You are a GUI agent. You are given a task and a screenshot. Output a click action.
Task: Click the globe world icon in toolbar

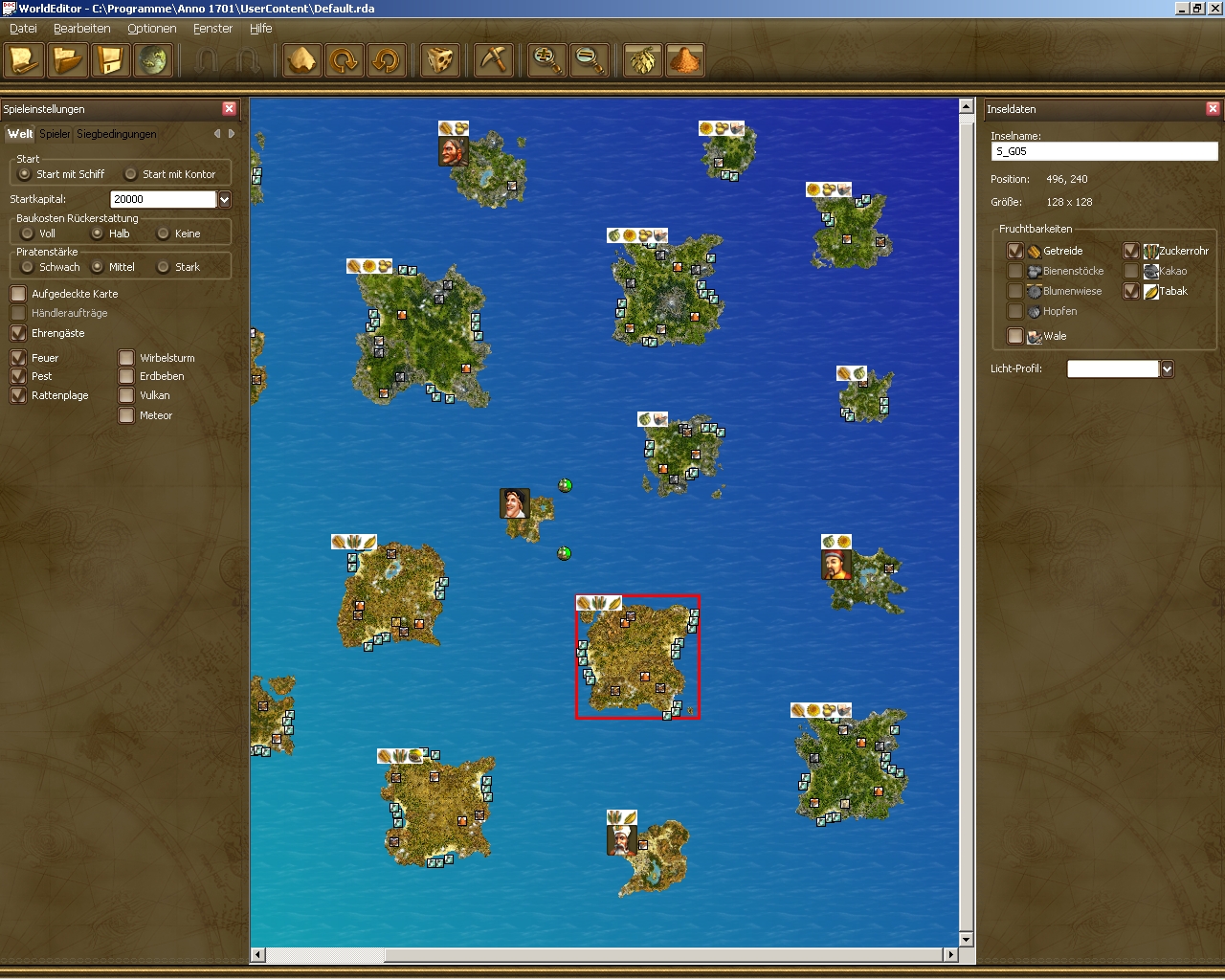(152, 60)
